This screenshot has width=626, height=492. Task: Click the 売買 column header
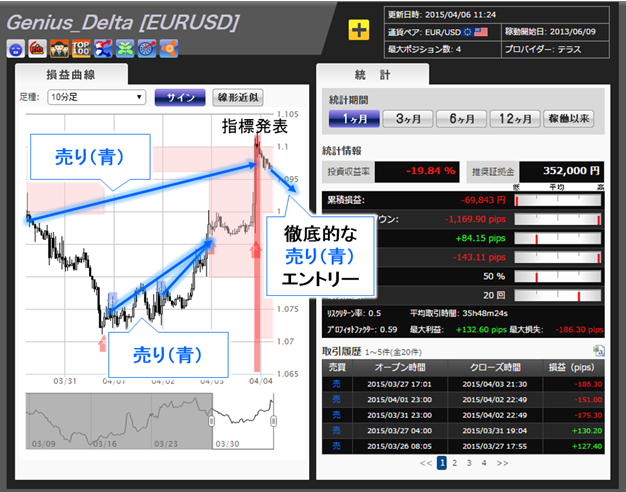click(x=337, y=367)
